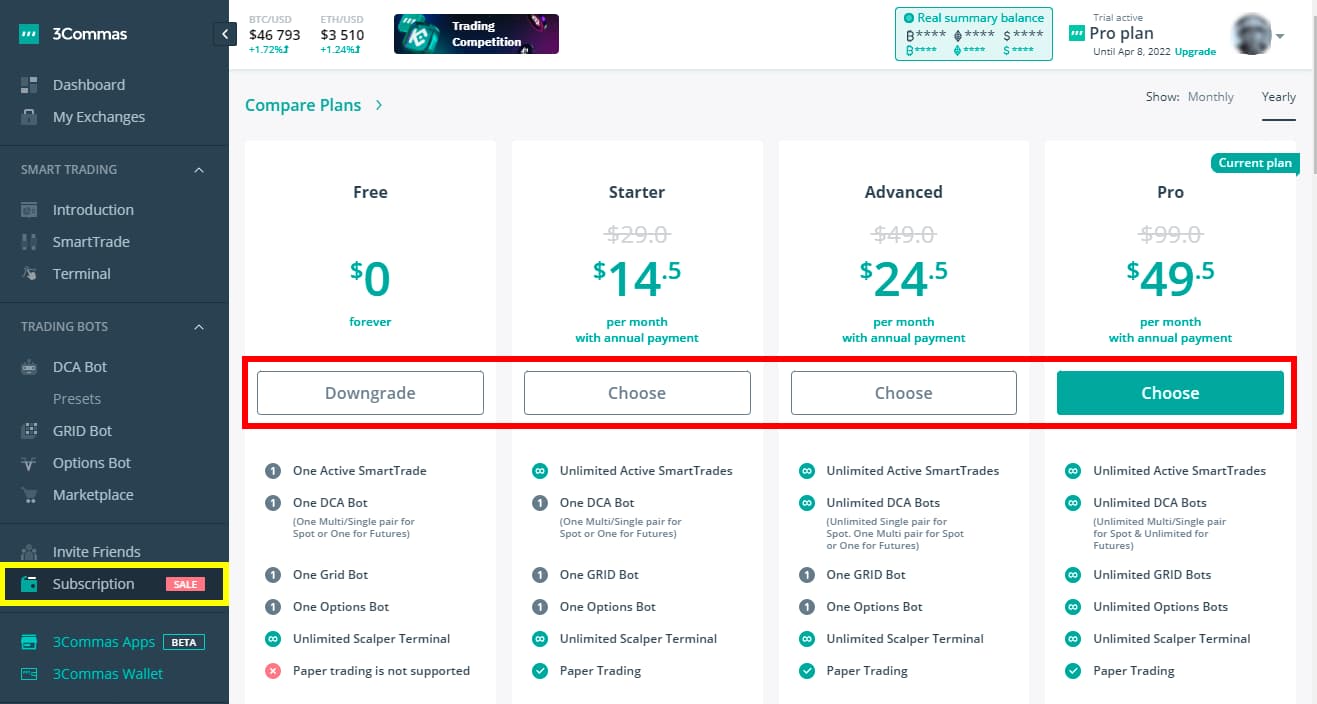Click the Options Bot icon

[x=29, y=463]
